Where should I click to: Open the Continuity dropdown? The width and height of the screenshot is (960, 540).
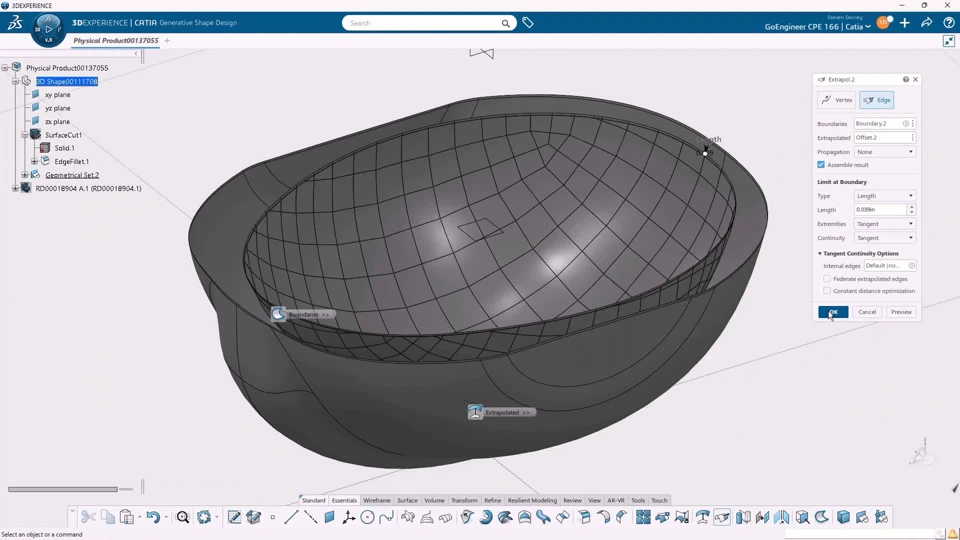(885, 238)
